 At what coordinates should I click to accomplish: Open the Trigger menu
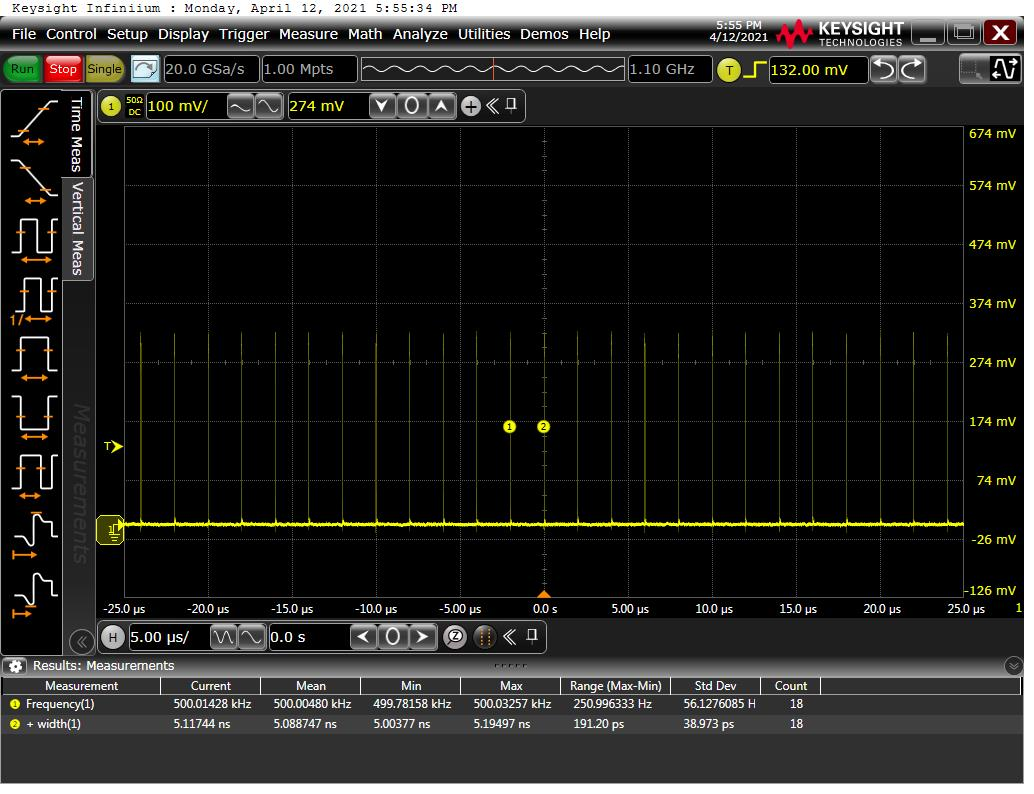tap(244, 34)
